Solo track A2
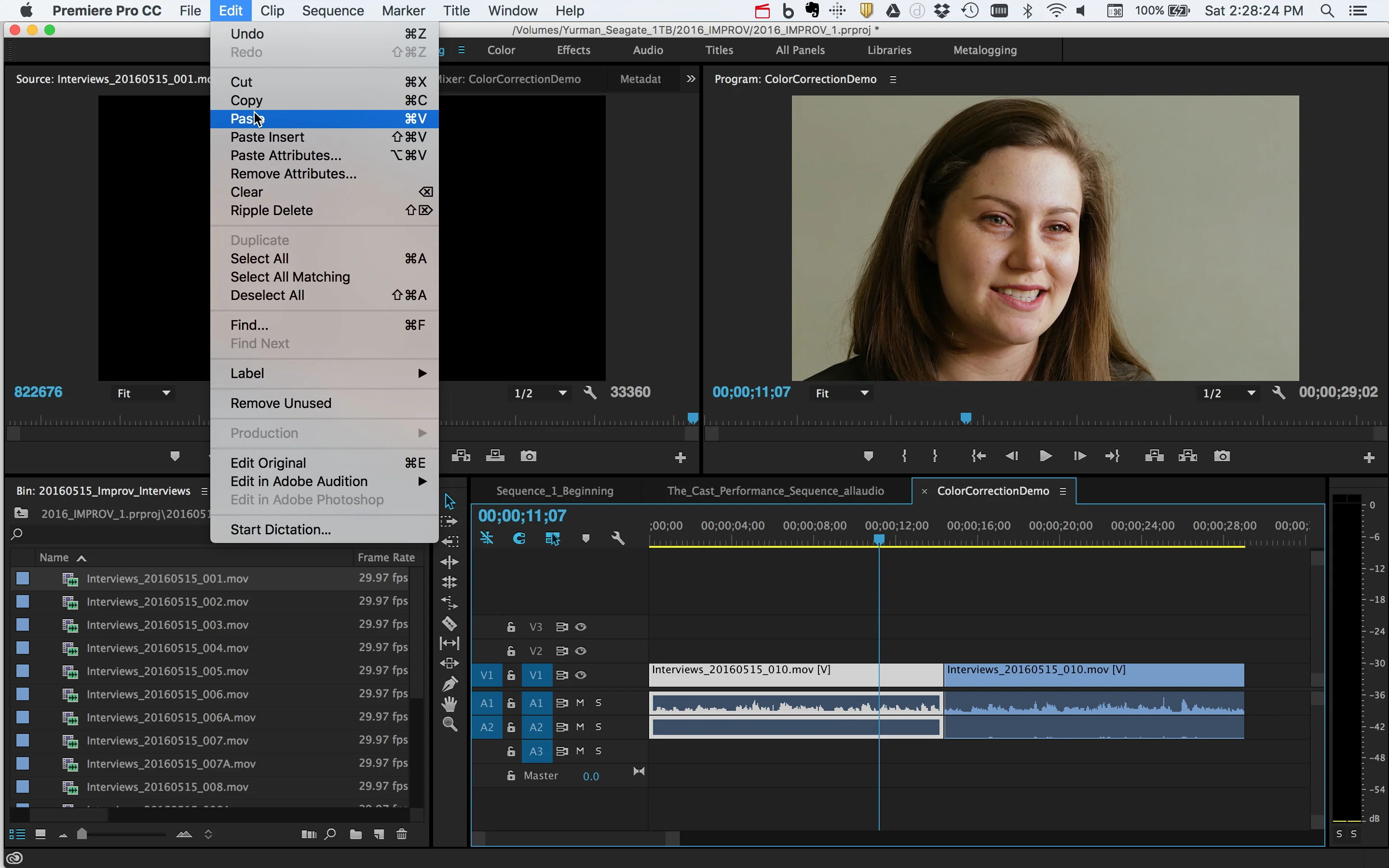The image size is (1389, 868). click(x=599, y=727)
